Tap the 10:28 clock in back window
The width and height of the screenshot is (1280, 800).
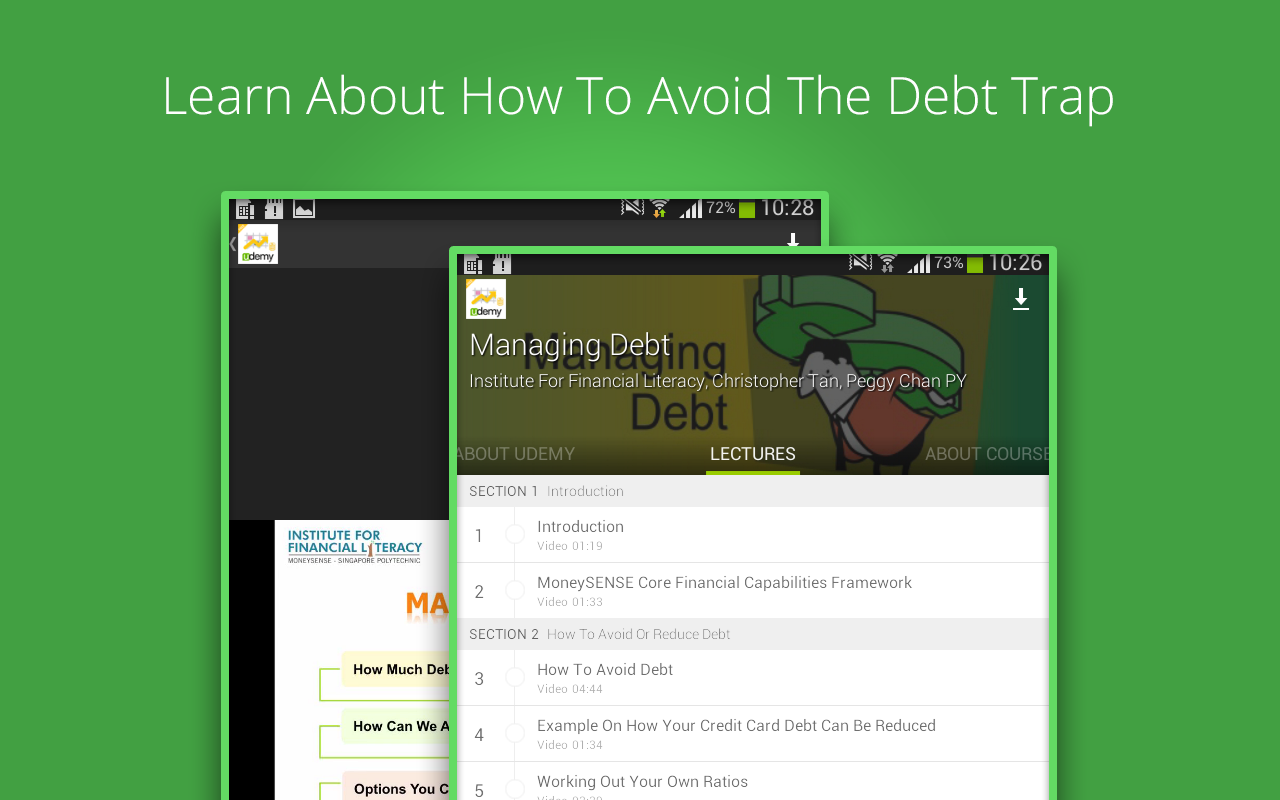point(787,208)
